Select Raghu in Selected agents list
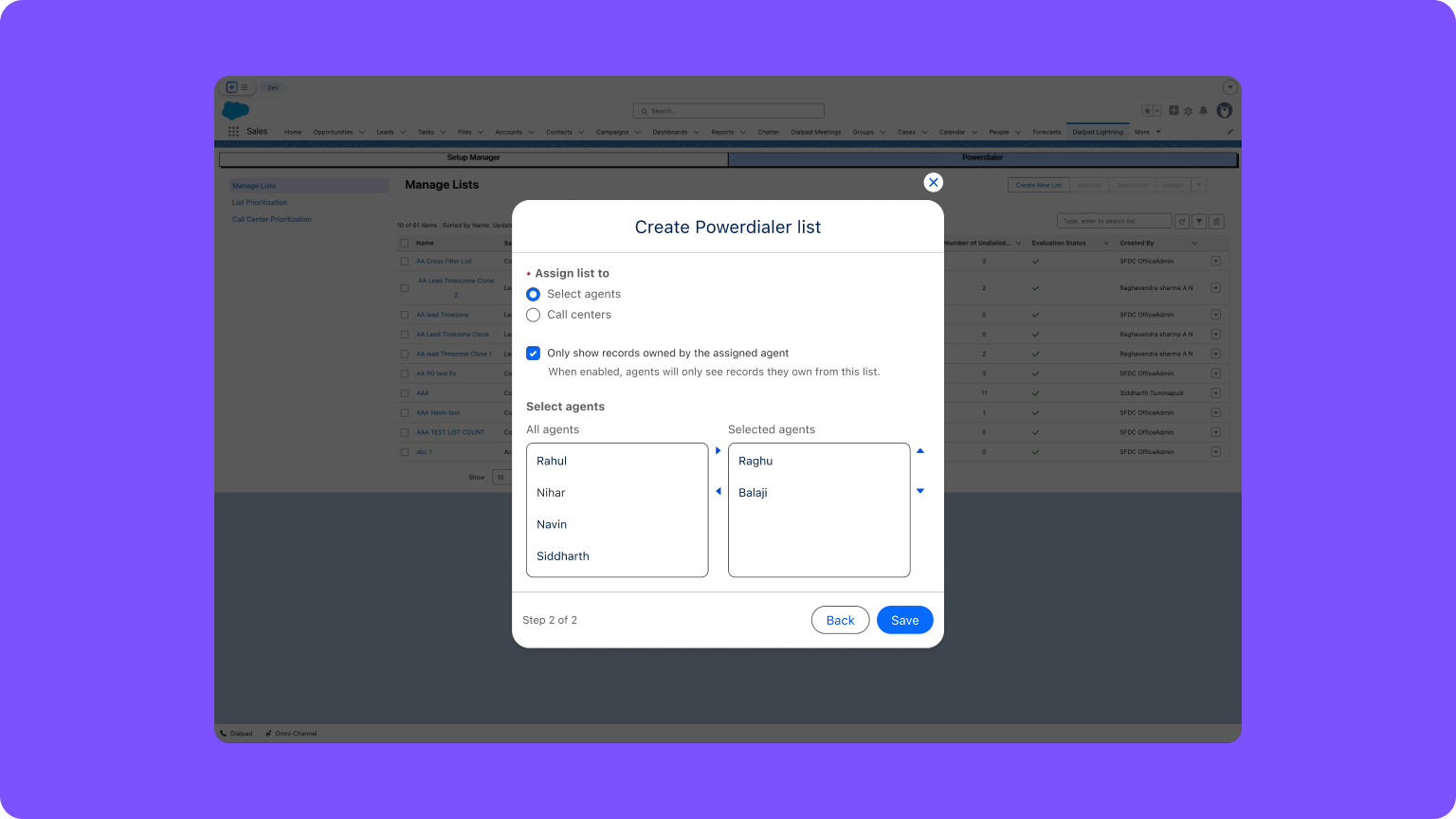Image resolution: width=1456 pixels, height=819 pixels. pyautogui.click(x=819, y=461)
